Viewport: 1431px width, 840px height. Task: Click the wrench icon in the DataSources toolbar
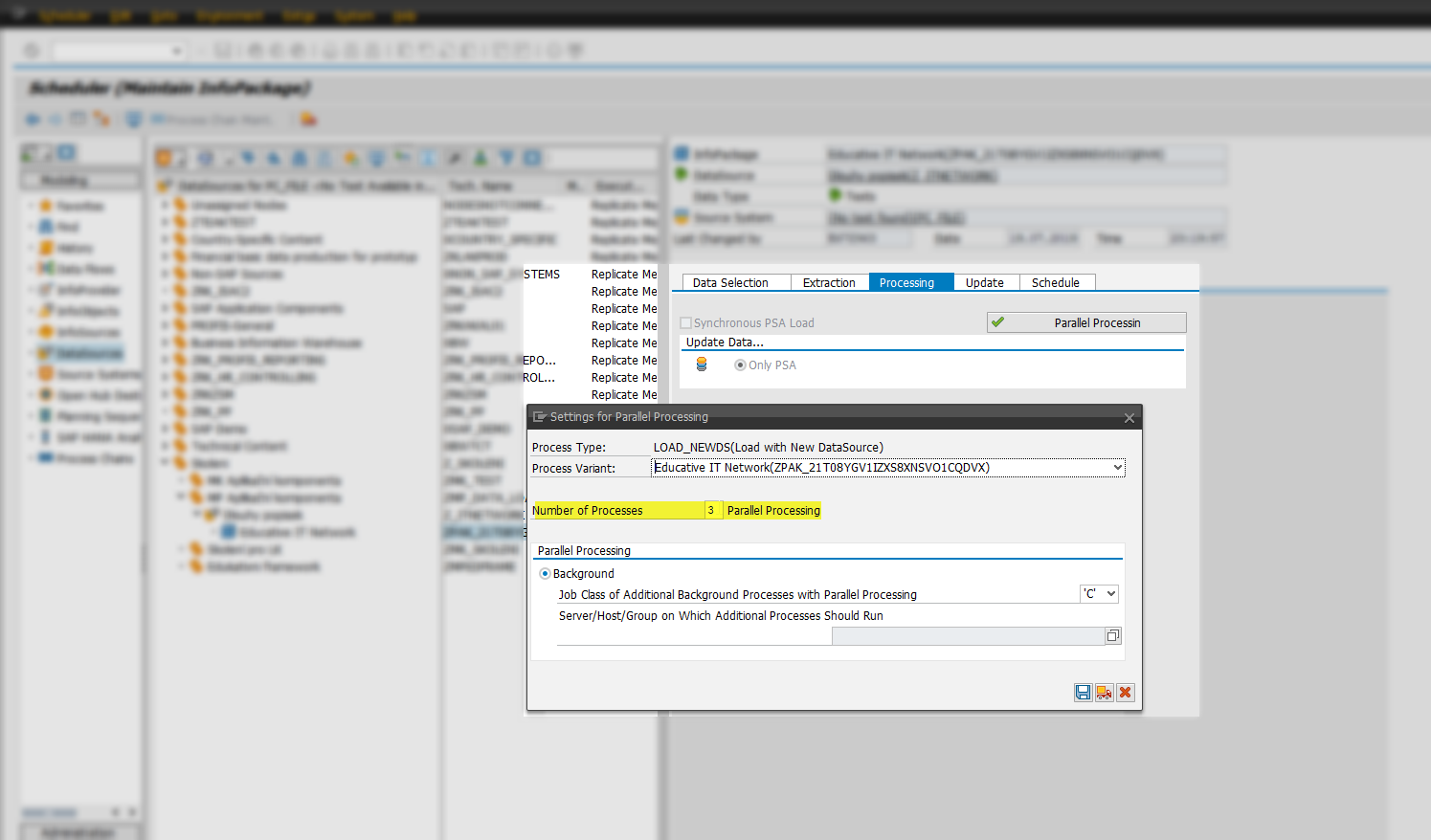(x=454, y=157)
